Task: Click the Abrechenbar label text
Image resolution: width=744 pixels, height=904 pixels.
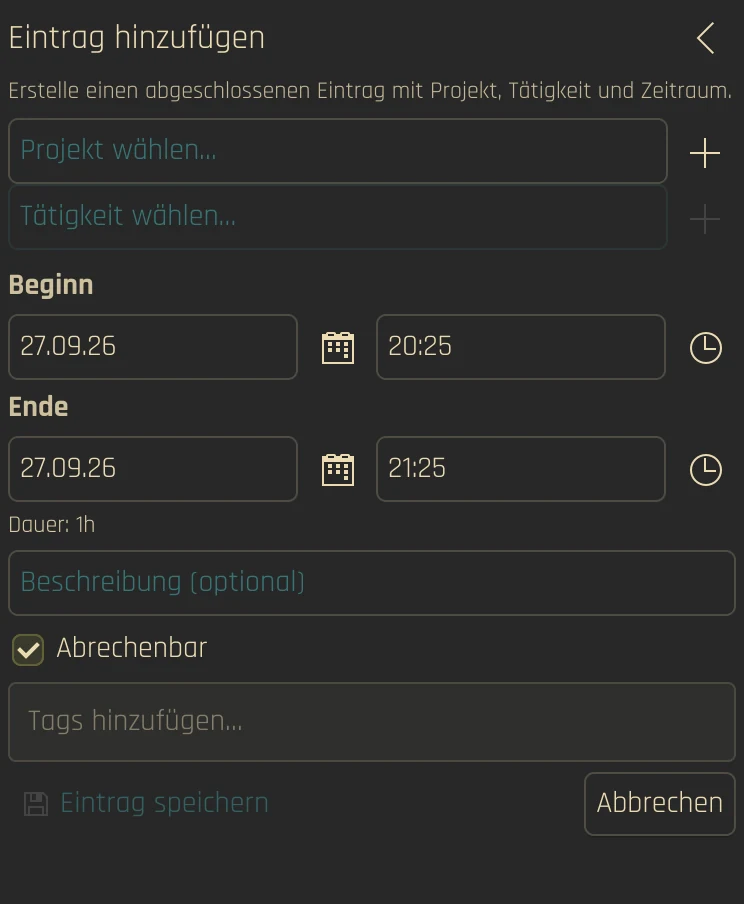Action: pyautogui.click(x=131, y=647)
